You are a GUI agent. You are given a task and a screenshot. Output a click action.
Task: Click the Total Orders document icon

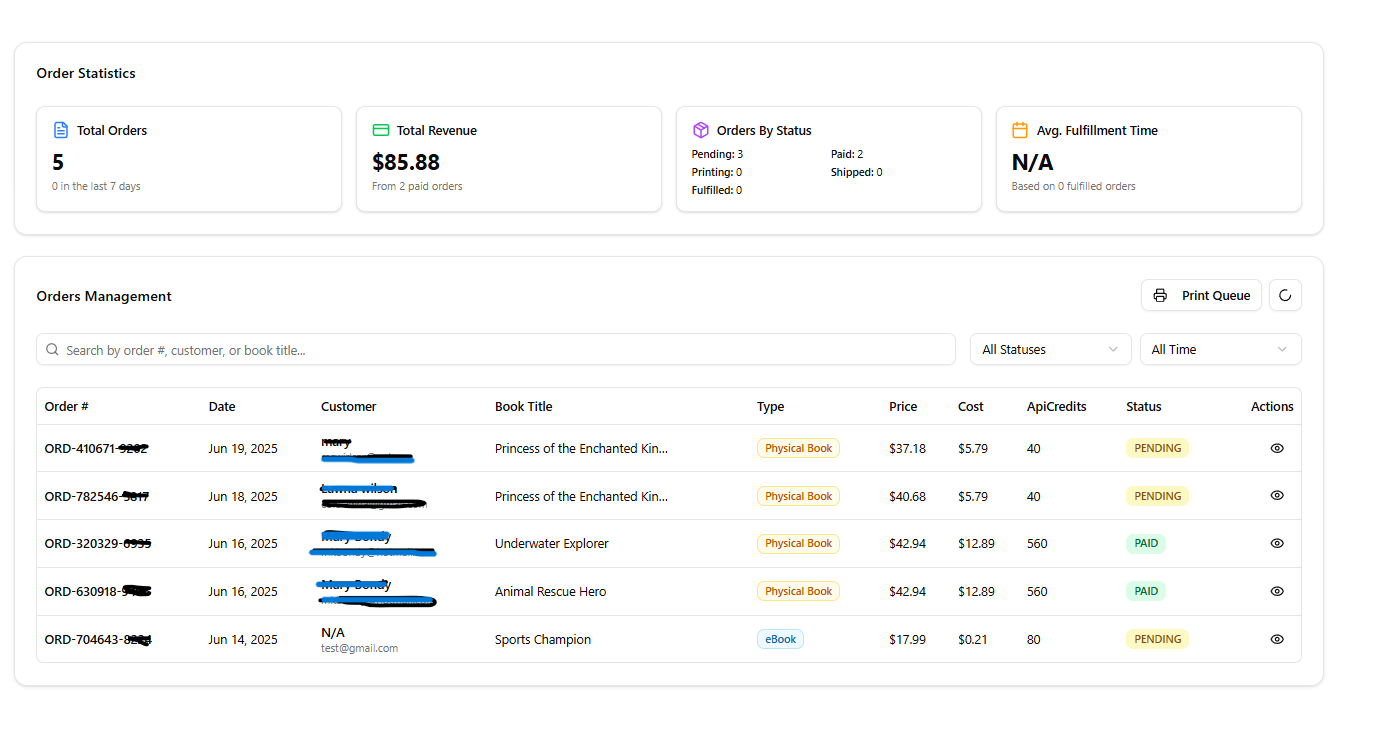59,129
